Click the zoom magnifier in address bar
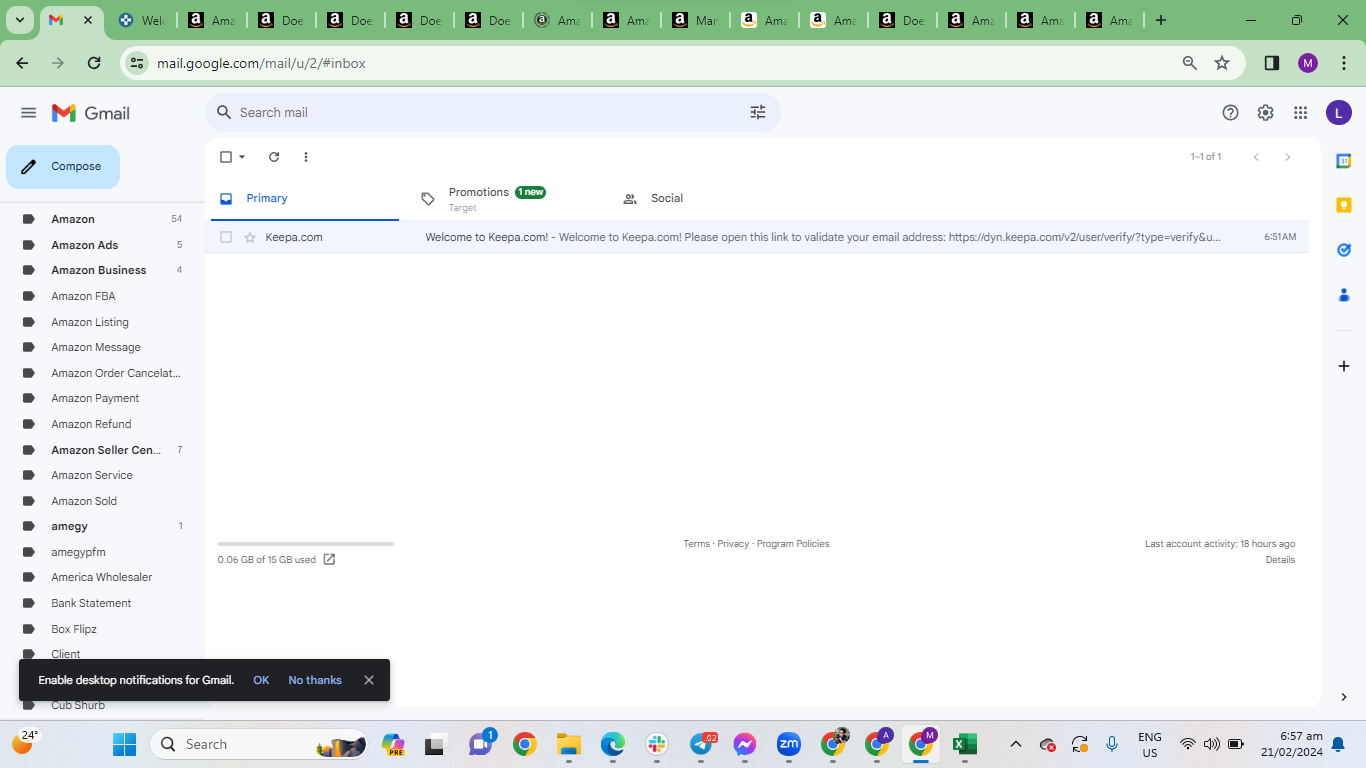This screenshot has width=1366, height=768. pos(1190,63)
